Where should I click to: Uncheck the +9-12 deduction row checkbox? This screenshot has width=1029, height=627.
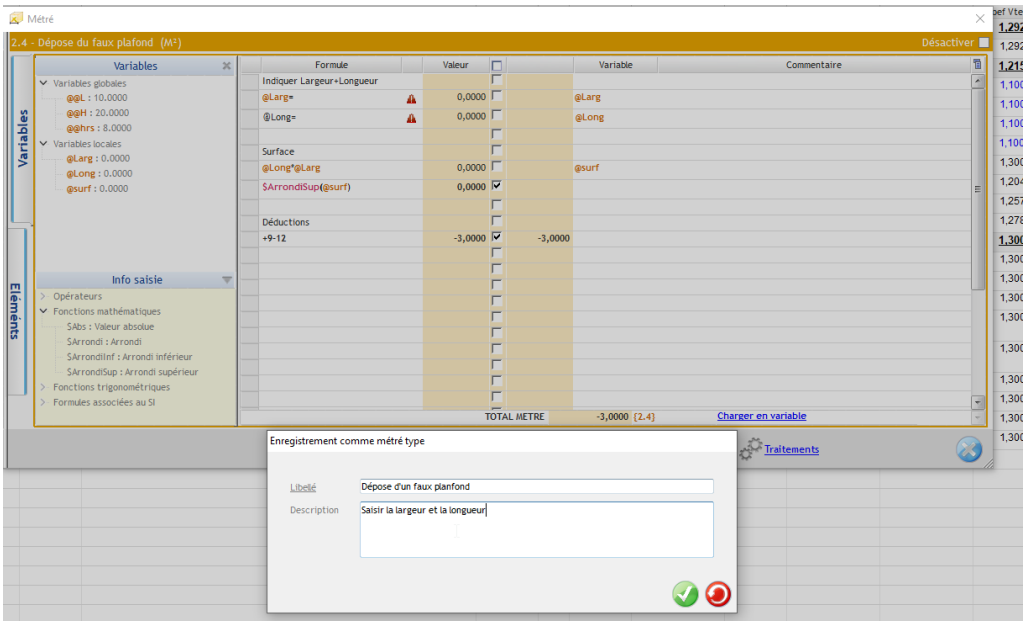point(496,238)
